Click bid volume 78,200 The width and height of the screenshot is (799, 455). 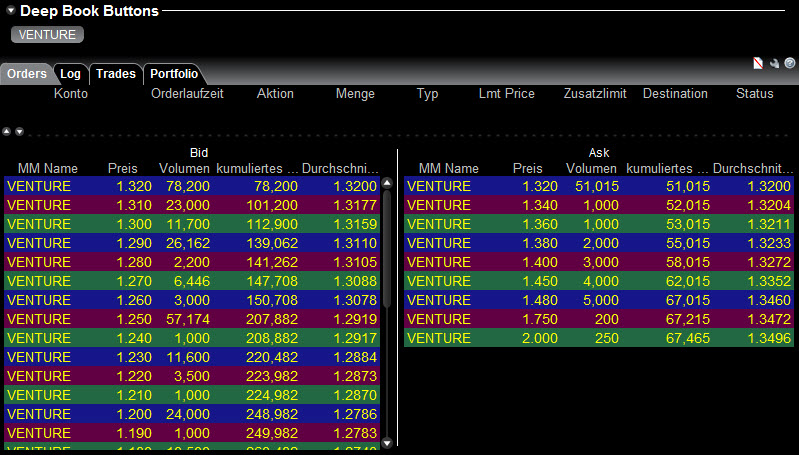pyautogui.click(x=188, y=186)
